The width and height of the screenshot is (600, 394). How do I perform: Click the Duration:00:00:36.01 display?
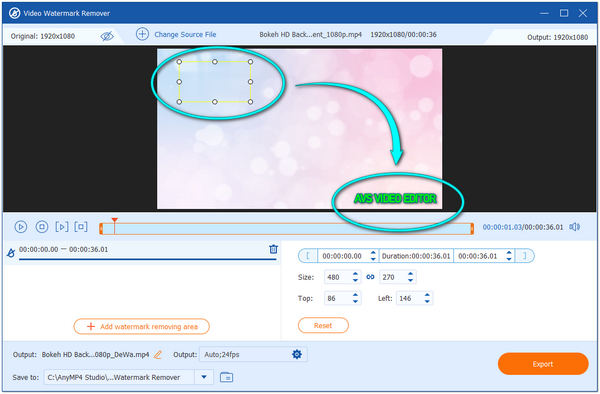416,256
